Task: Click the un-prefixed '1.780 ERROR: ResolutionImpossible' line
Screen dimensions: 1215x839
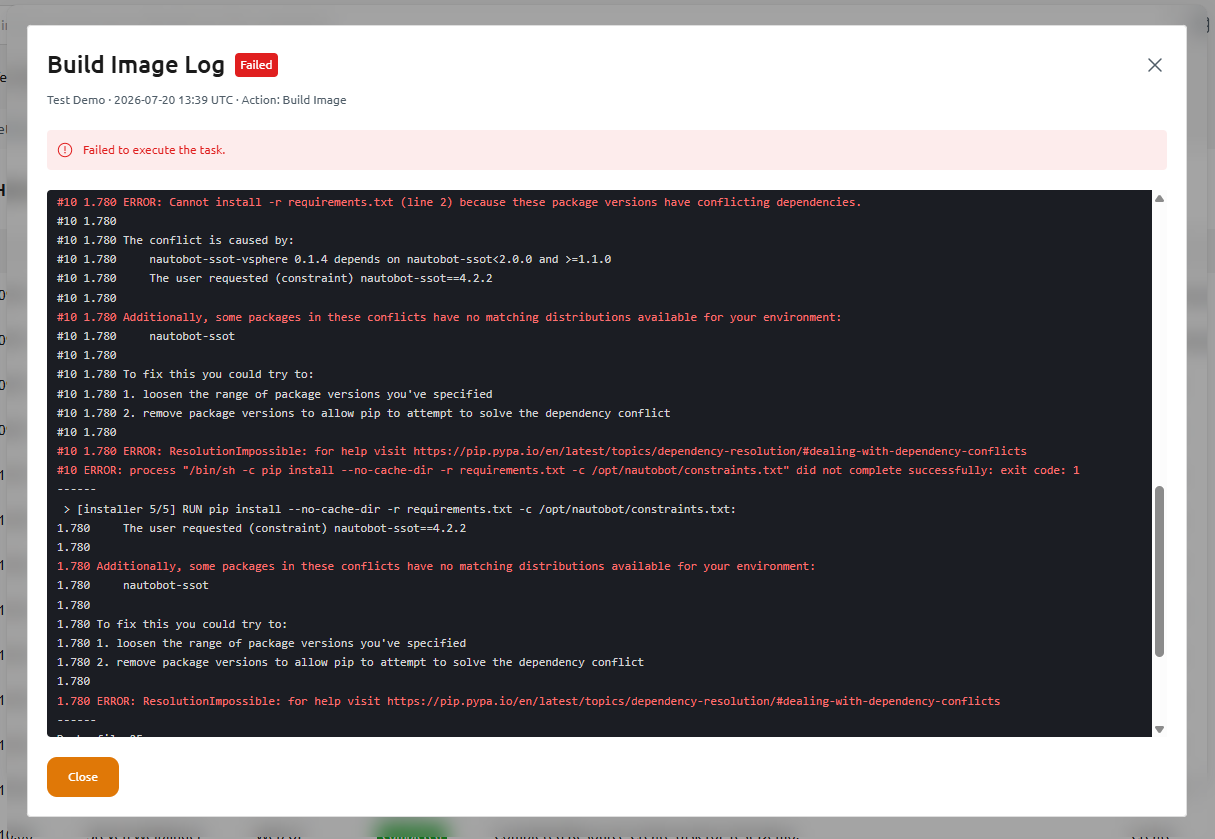Action: pyautogui.click(x=529, y=701)
